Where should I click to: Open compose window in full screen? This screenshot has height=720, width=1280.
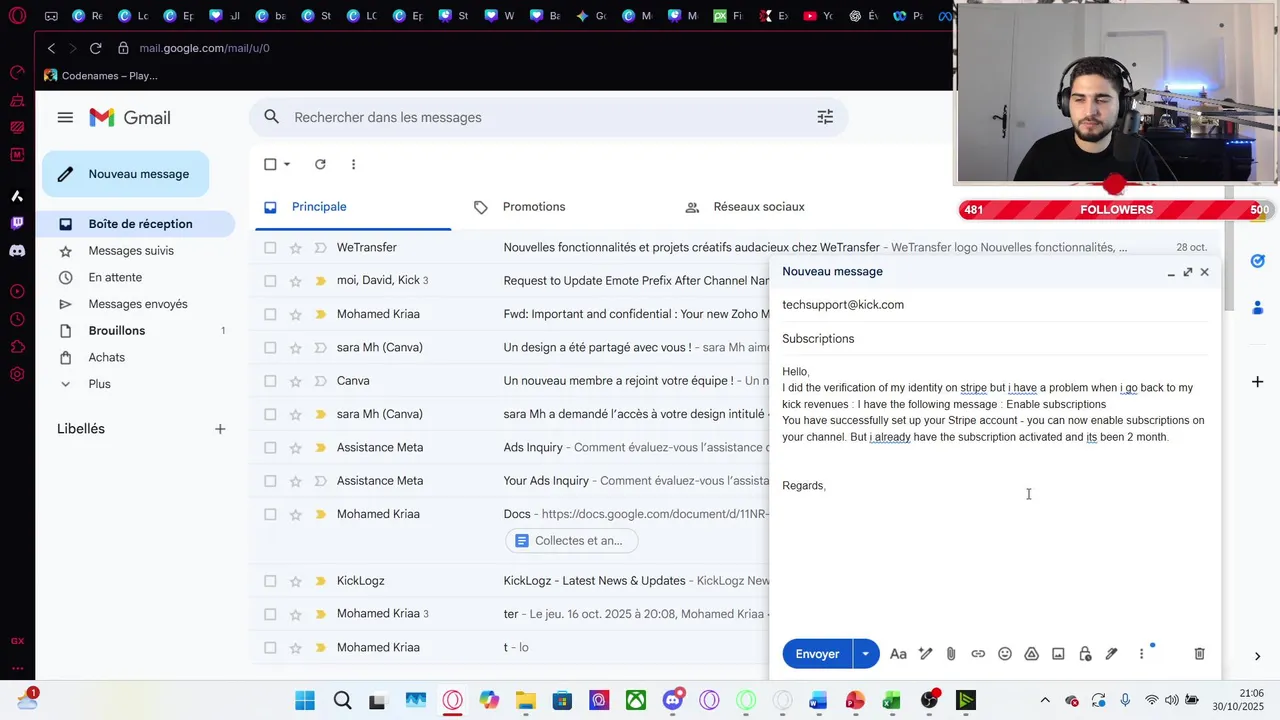point(1188,272)
